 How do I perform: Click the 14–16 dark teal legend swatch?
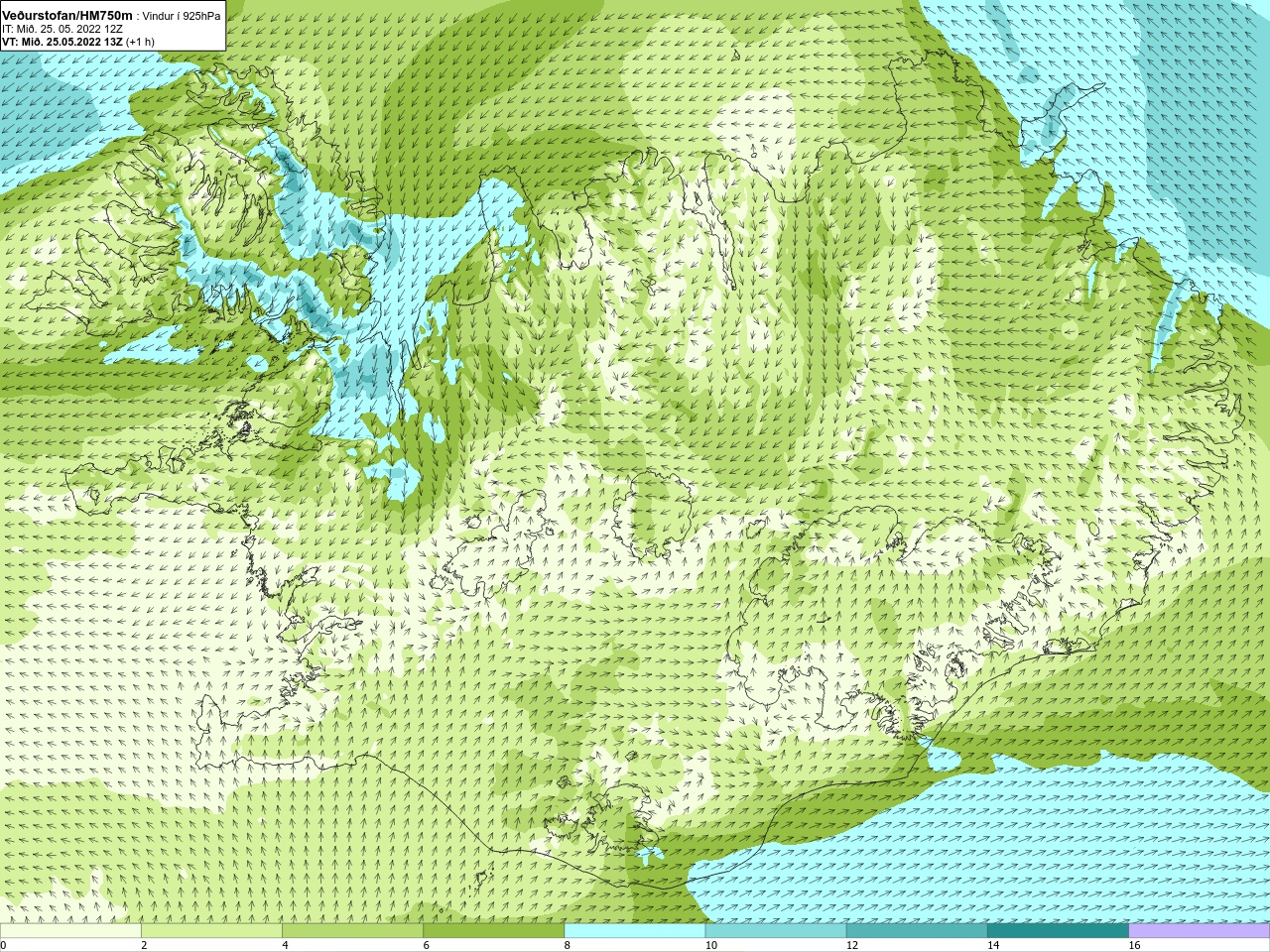[1059, 930]
